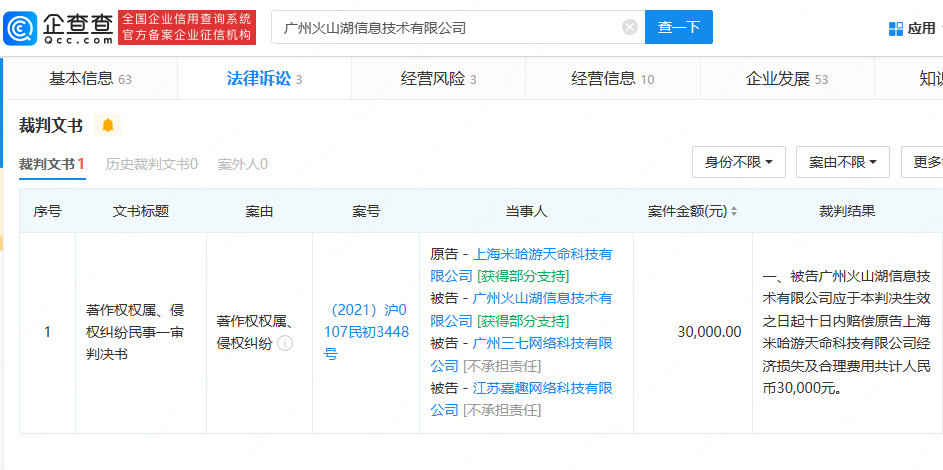Image resolution: width=943 pixels, height=470 pixels.
Task: Click the 案号 column header
Action: point(366,212)
